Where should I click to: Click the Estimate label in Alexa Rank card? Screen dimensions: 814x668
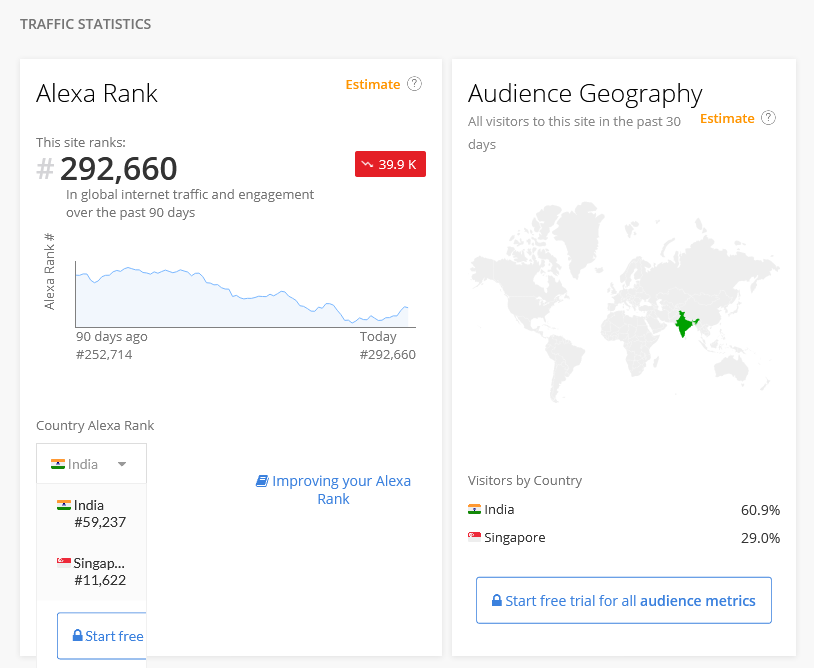click(373, 85)
